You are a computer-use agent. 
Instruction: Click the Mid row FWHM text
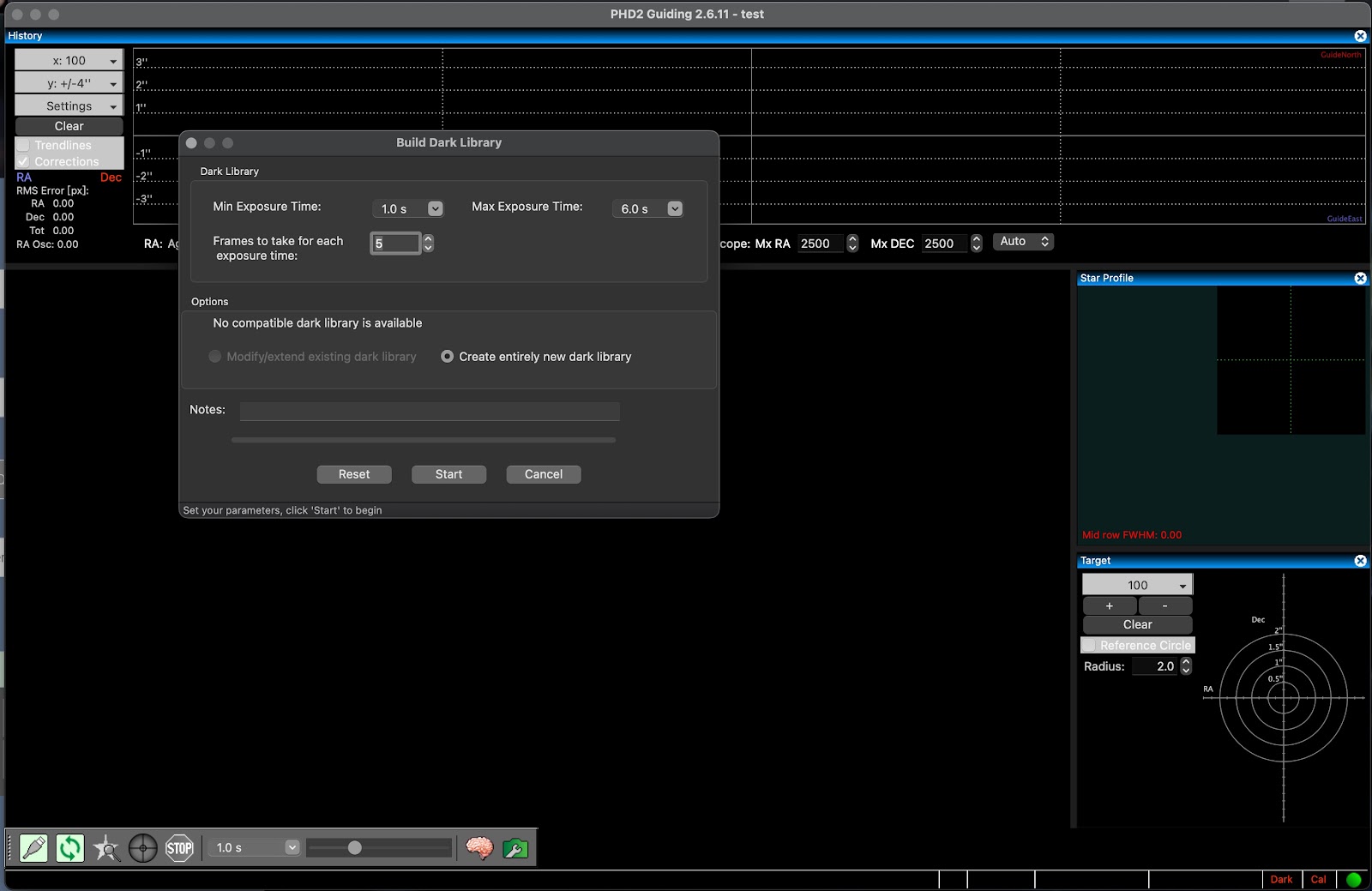pos(1132,535)
